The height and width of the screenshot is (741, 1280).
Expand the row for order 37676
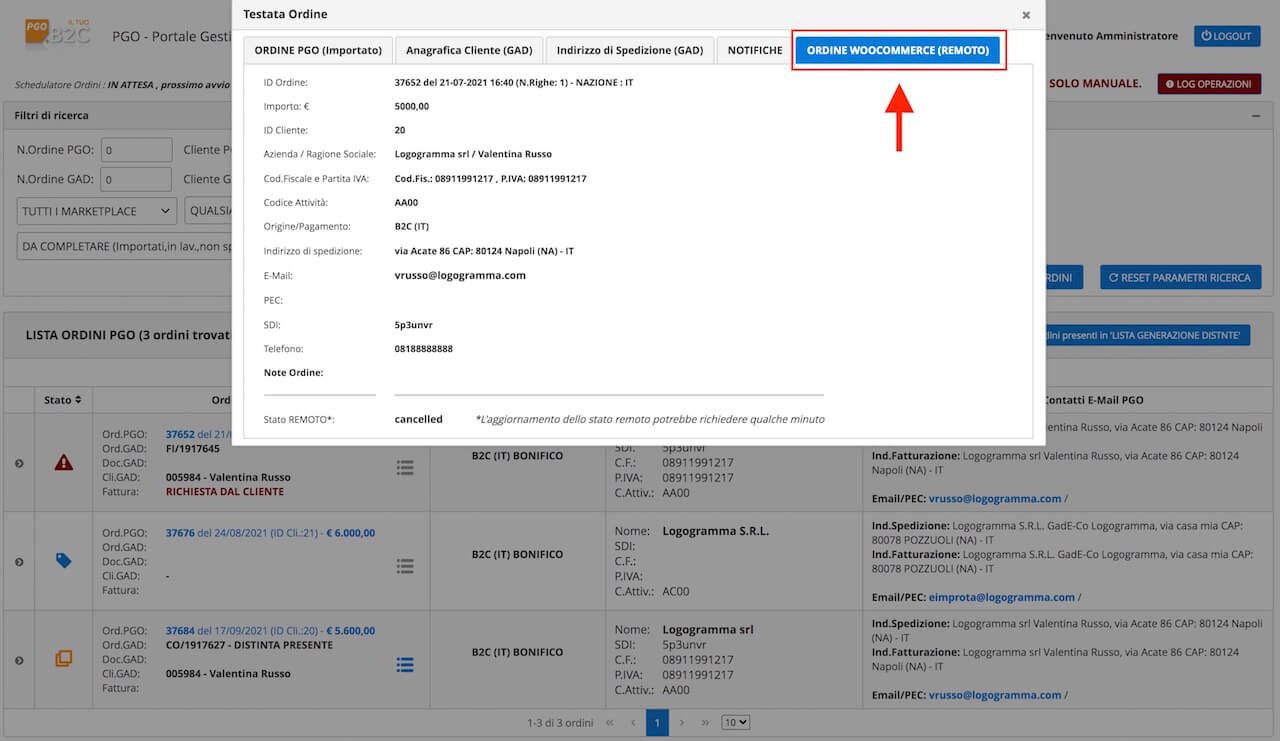[x=19, y=562]
